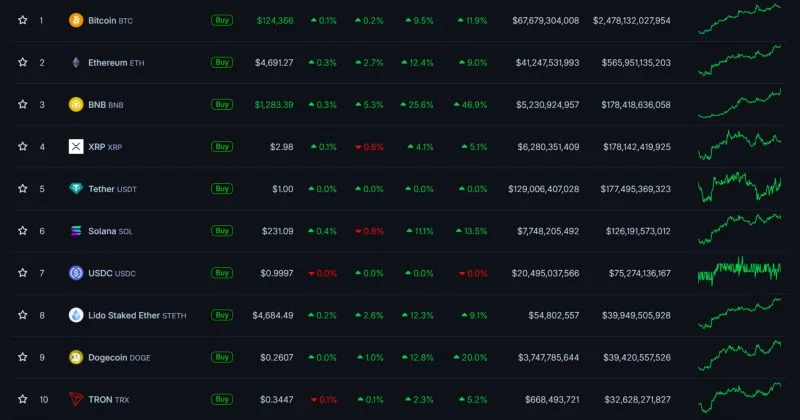Click the Tether logo icon
Screen dimensions: 800x420
(75, 188)
